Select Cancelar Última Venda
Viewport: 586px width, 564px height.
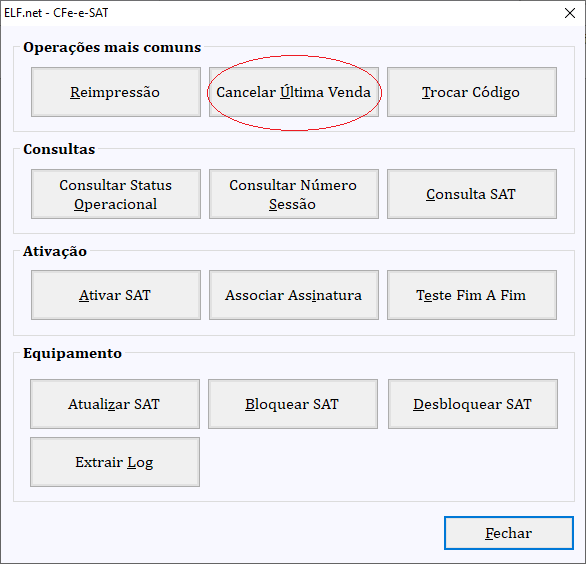point(294,92)
